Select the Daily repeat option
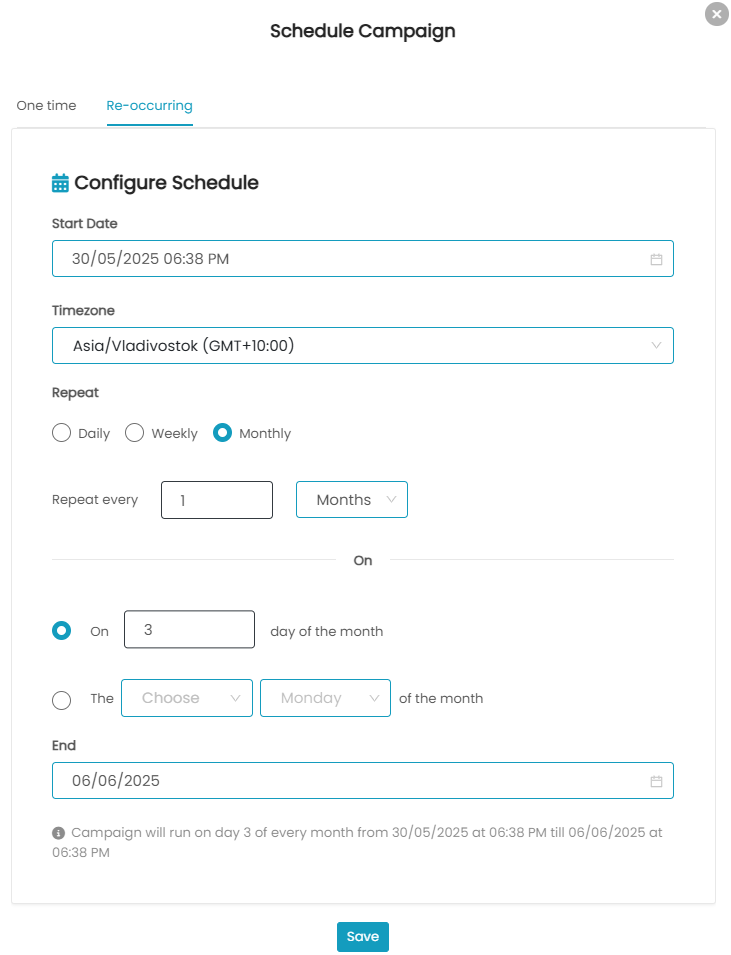Viewport: 731px width, 955px height. click(62, 433)
